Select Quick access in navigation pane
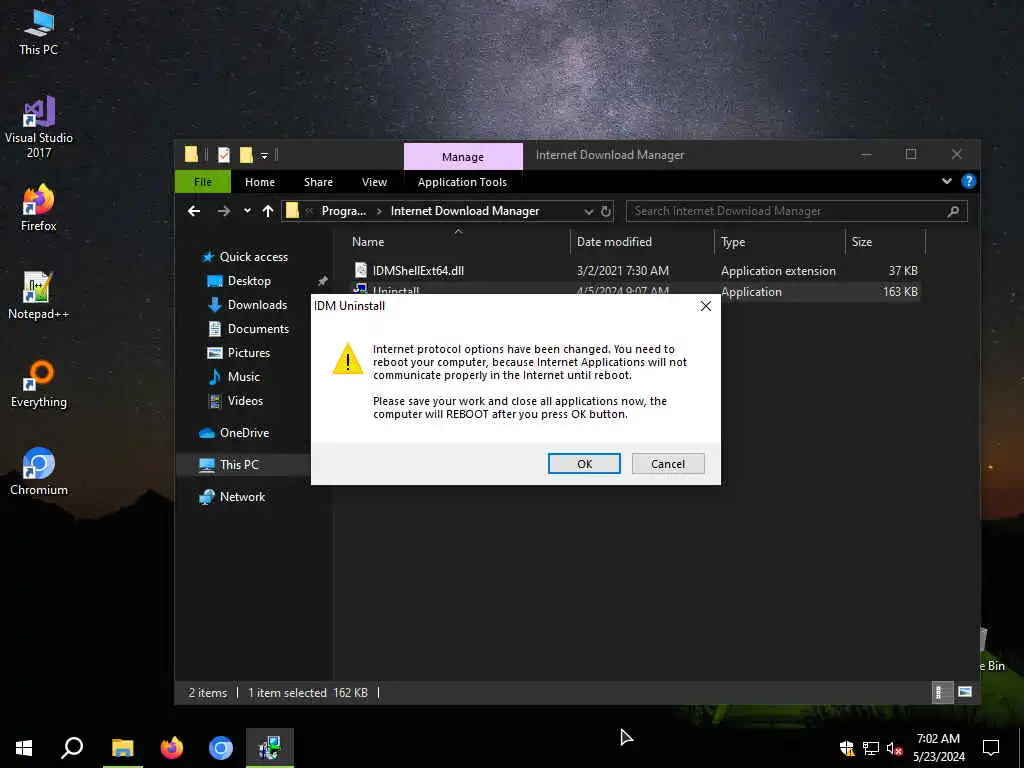Screen dimensions: 1024x768 click(253, 257)
